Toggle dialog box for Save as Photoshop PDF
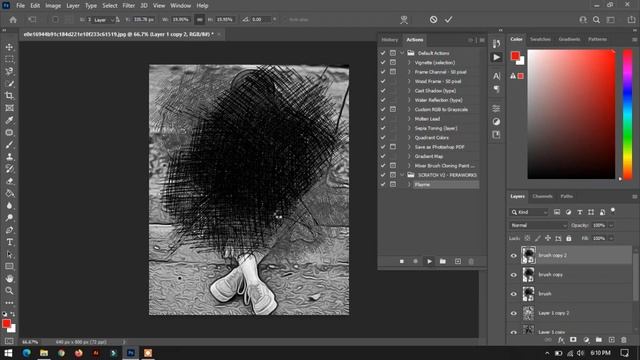Screen dimensions: 640x360 (x=393, y=147)
